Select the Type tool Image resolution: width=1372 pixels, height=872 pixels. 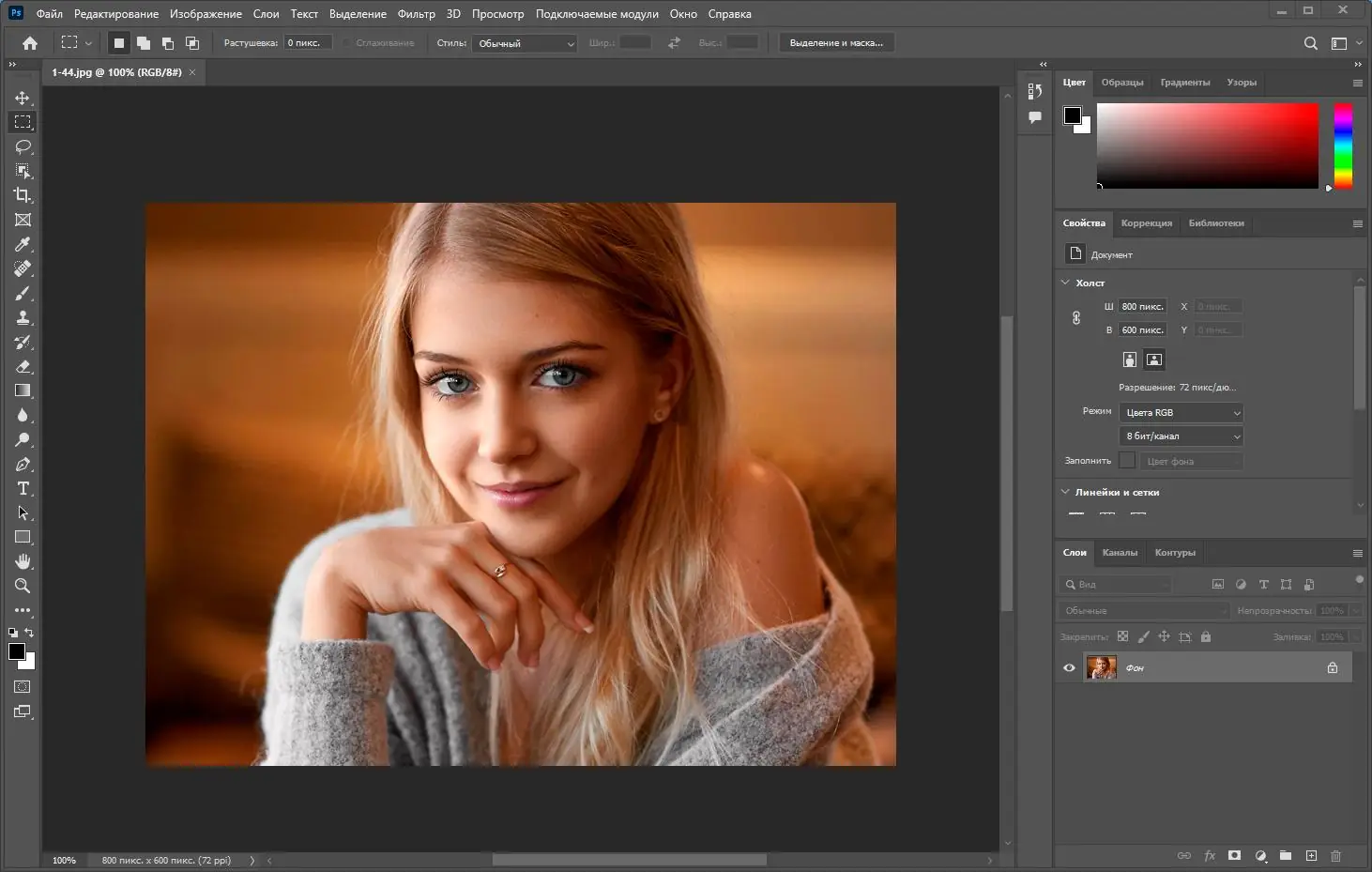click(23, 488)
